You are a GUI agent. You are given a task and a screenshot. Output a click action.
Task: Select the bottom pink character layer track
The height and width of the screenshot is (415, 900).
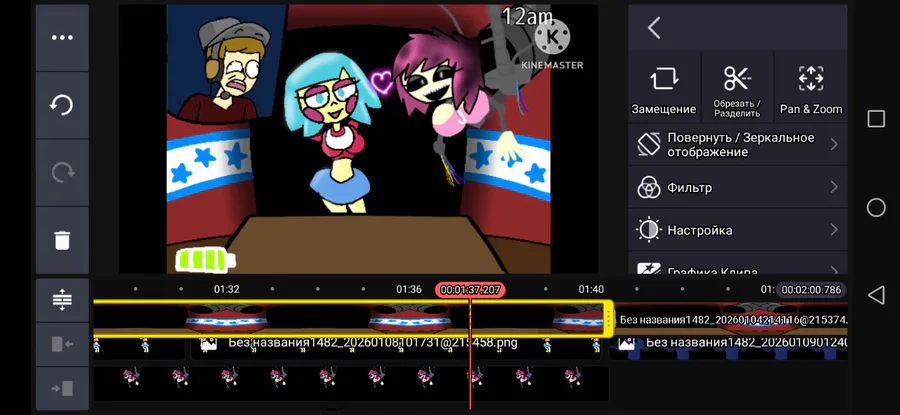(351, 383)
